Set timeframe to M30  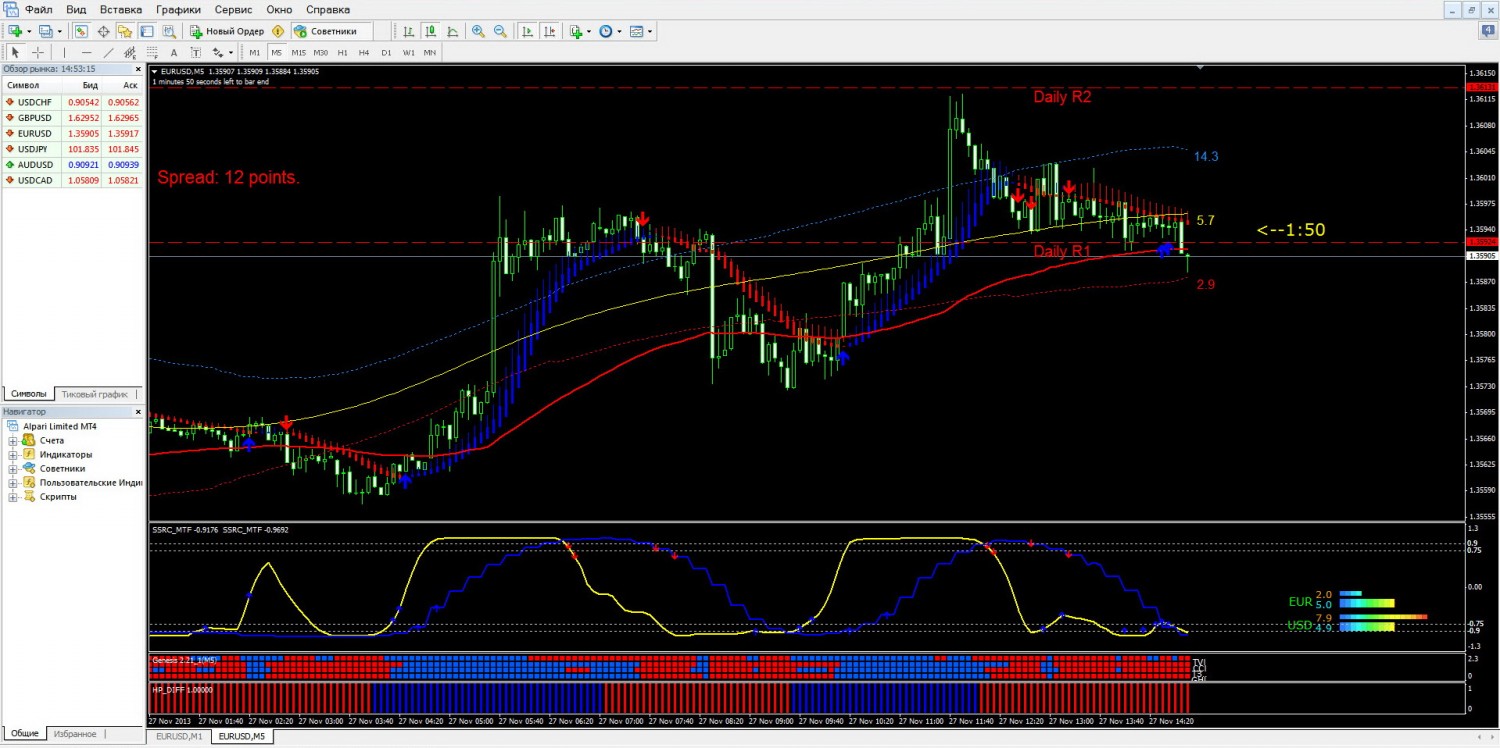[321, 52]
